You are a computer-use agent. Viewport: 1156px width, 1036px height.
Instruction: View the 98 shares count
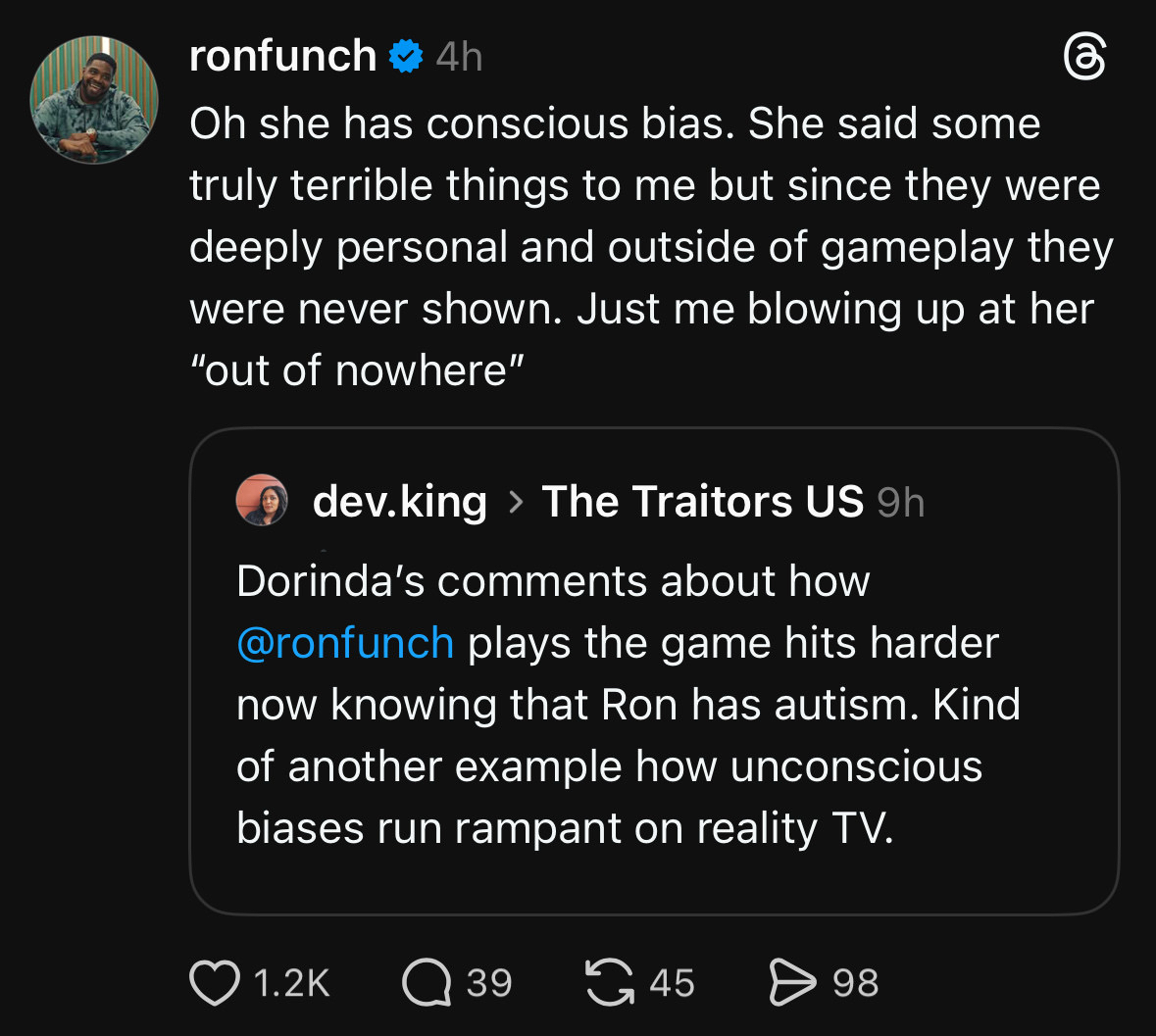pos(855,983)
